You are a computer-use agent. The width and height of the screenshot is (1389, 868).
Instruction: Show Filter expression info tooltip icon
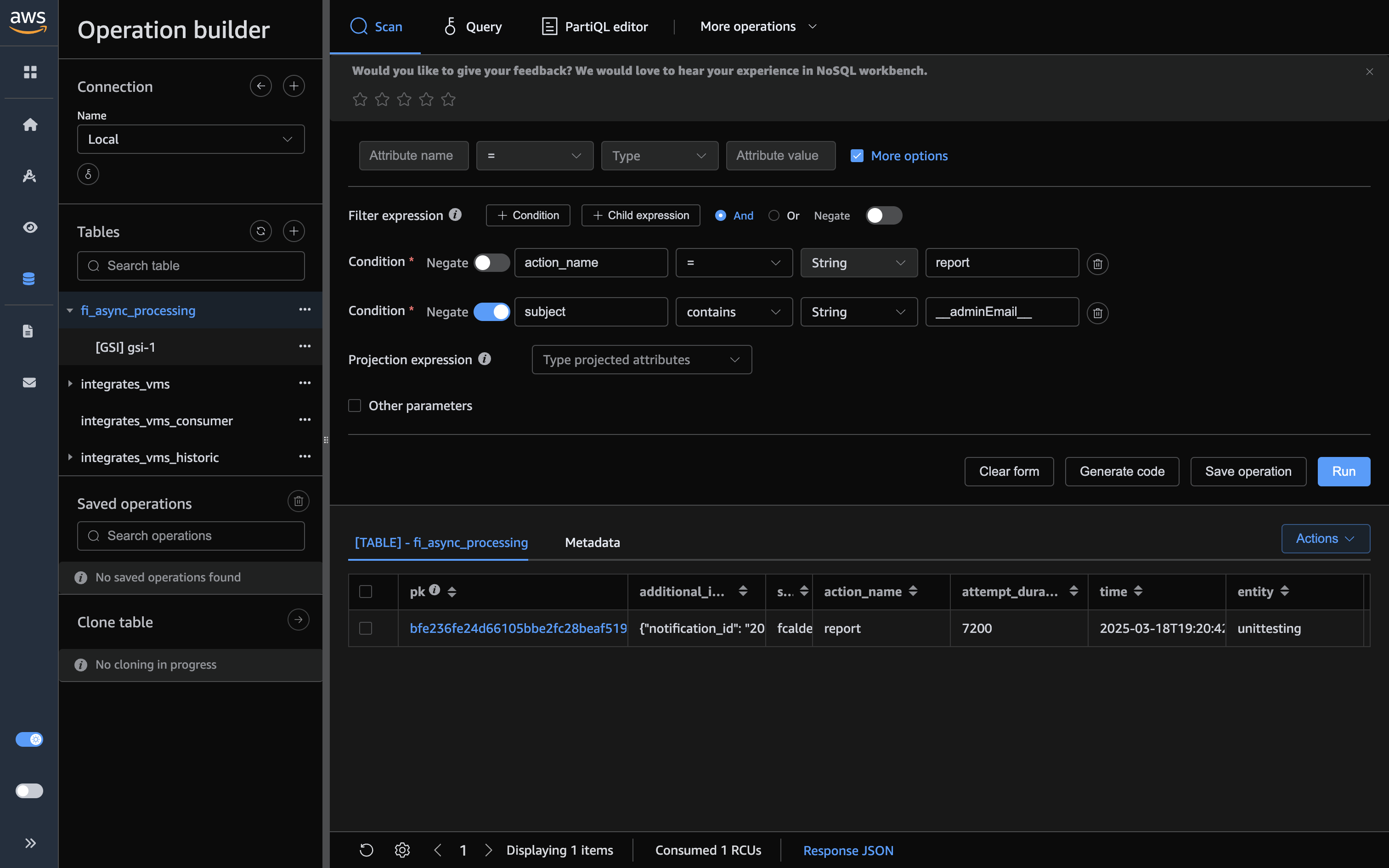[x=455, y=215]
